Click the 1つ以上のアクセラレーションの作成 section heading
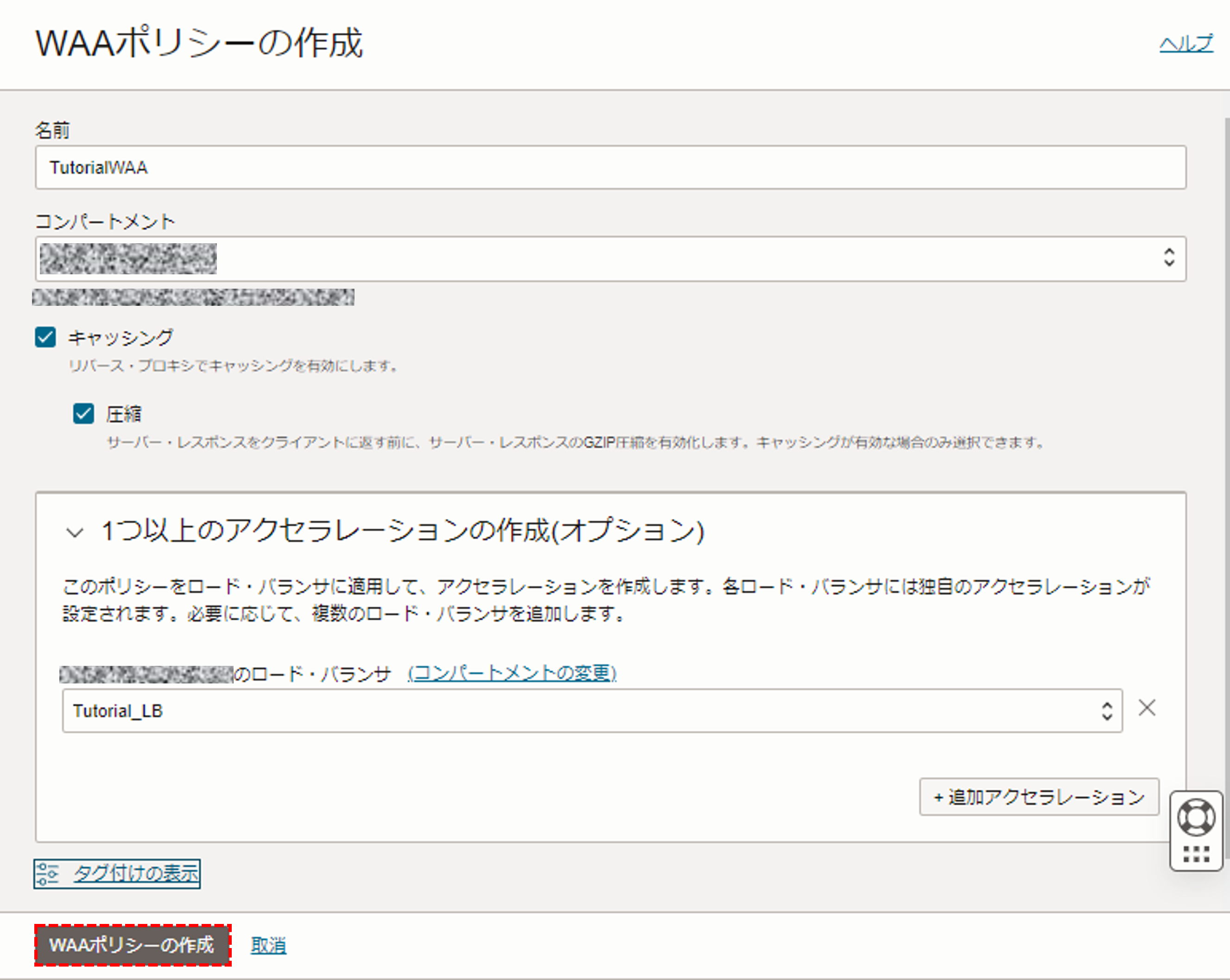Screen dimensions: 1230x980 tap(402, 531)
